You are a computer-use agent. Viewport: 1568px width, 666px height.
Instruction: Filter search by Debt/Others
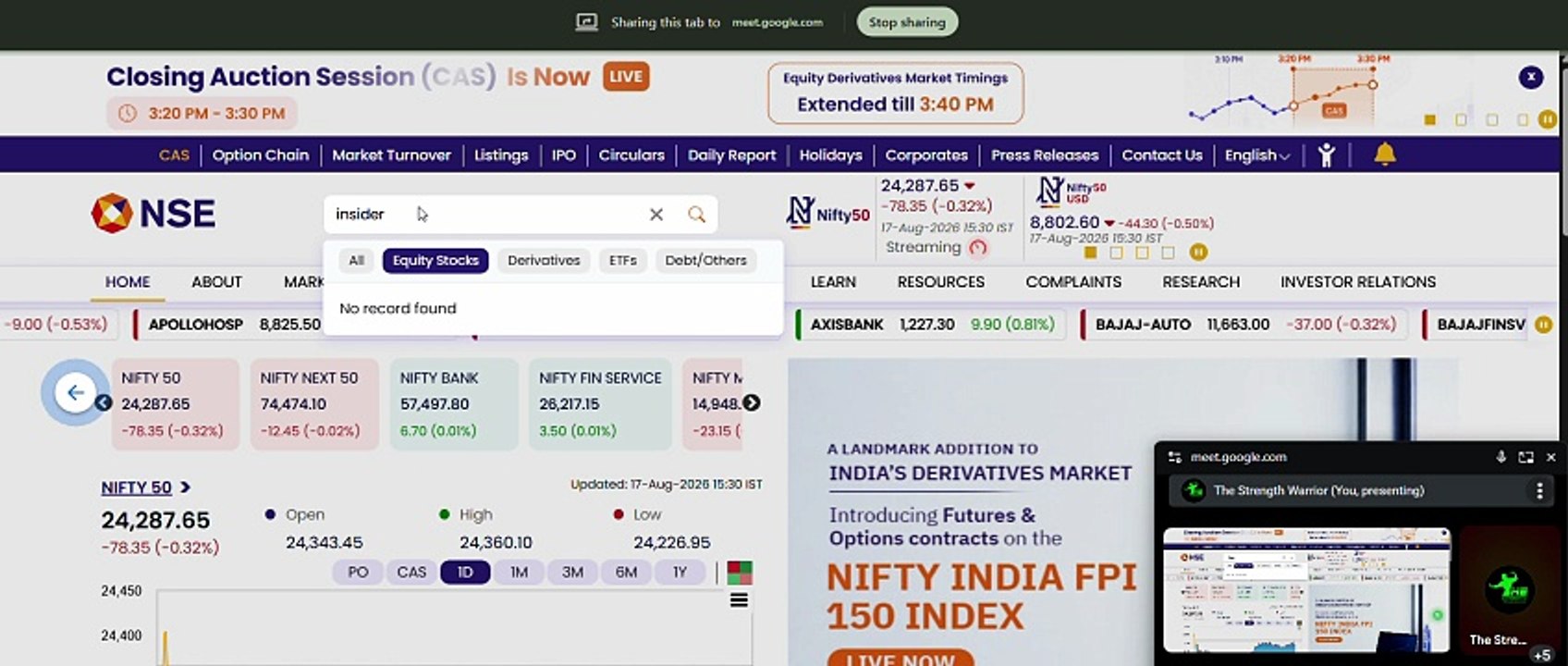click(x=705, y=261)
